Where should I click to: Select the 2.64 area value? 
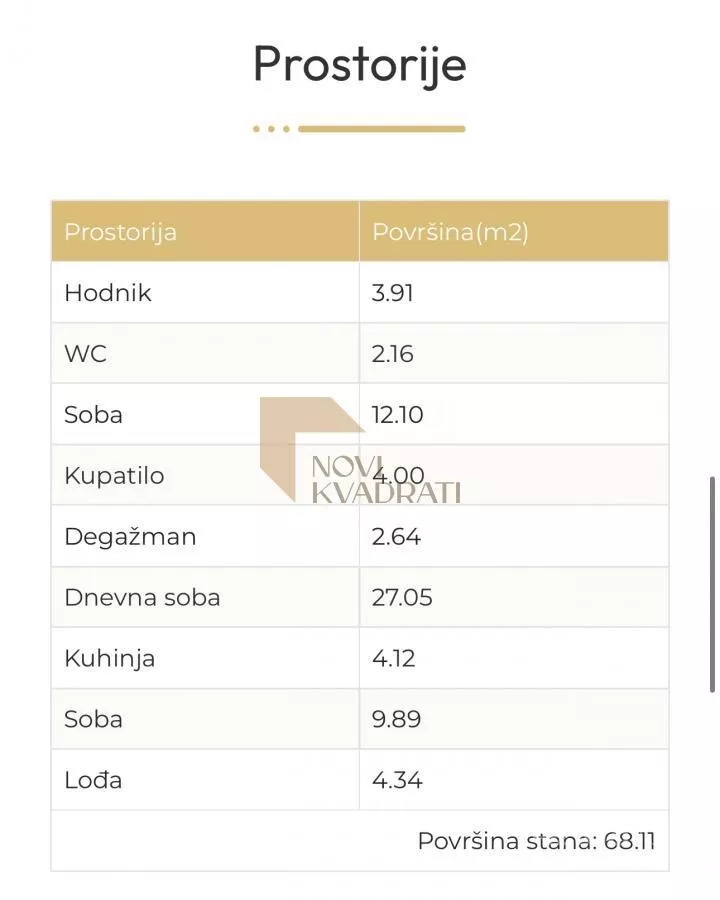pyautogui.click(x=396, y=536)
